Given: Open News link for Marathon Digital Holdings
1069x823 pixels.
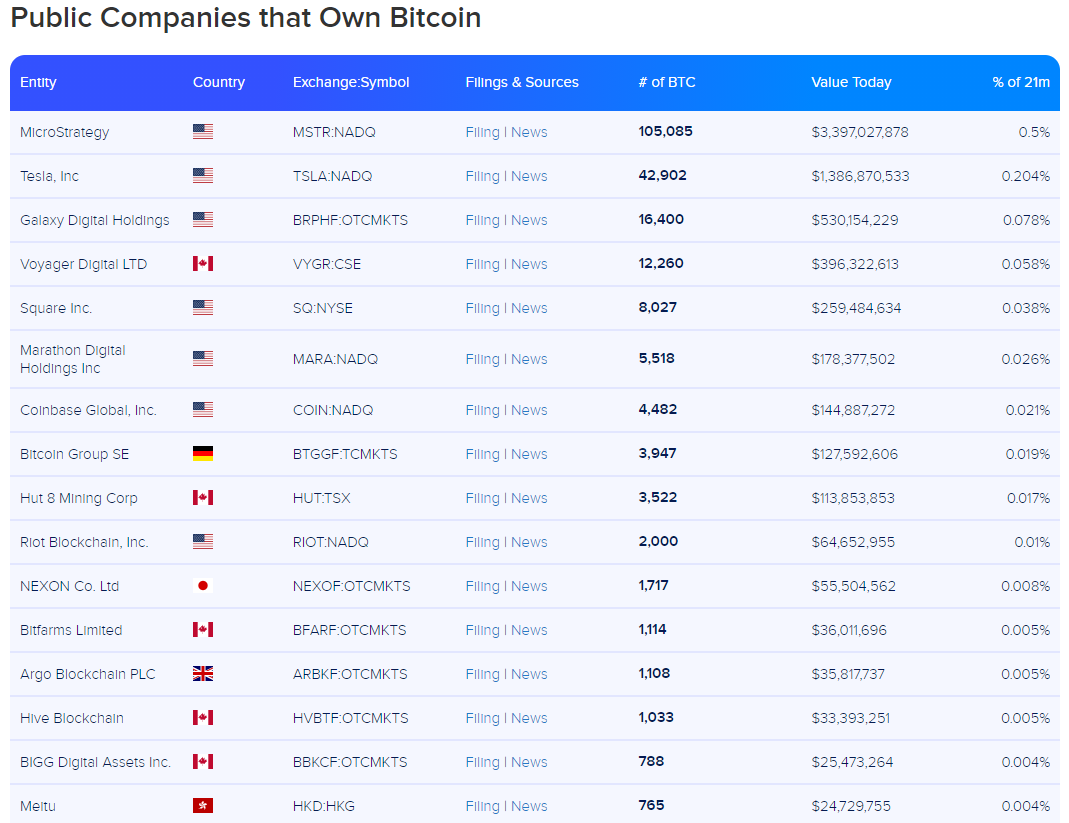Looking at the screenshot, I should 529,359.
